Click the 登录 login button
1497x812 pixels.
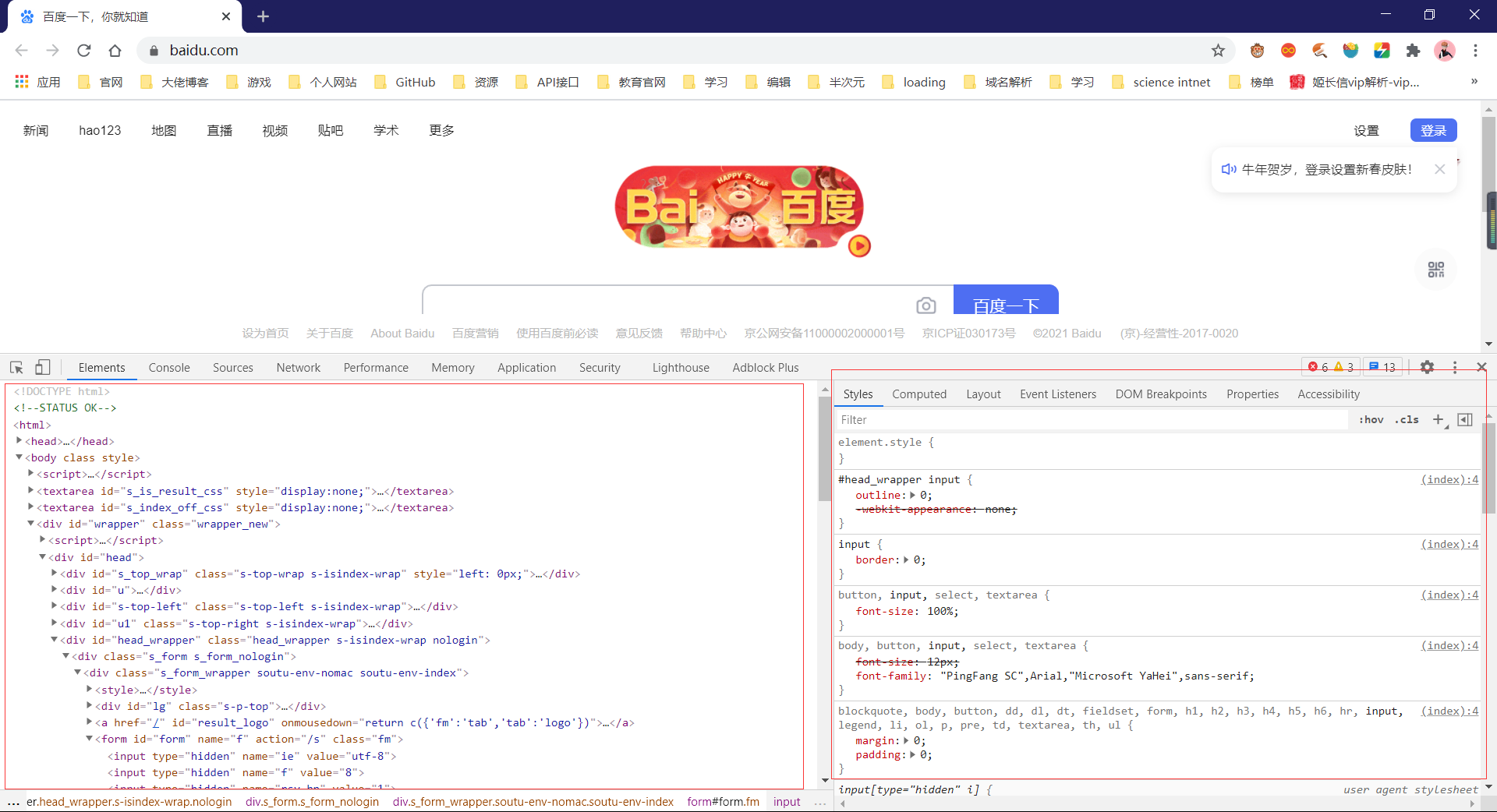[1433, 130]
